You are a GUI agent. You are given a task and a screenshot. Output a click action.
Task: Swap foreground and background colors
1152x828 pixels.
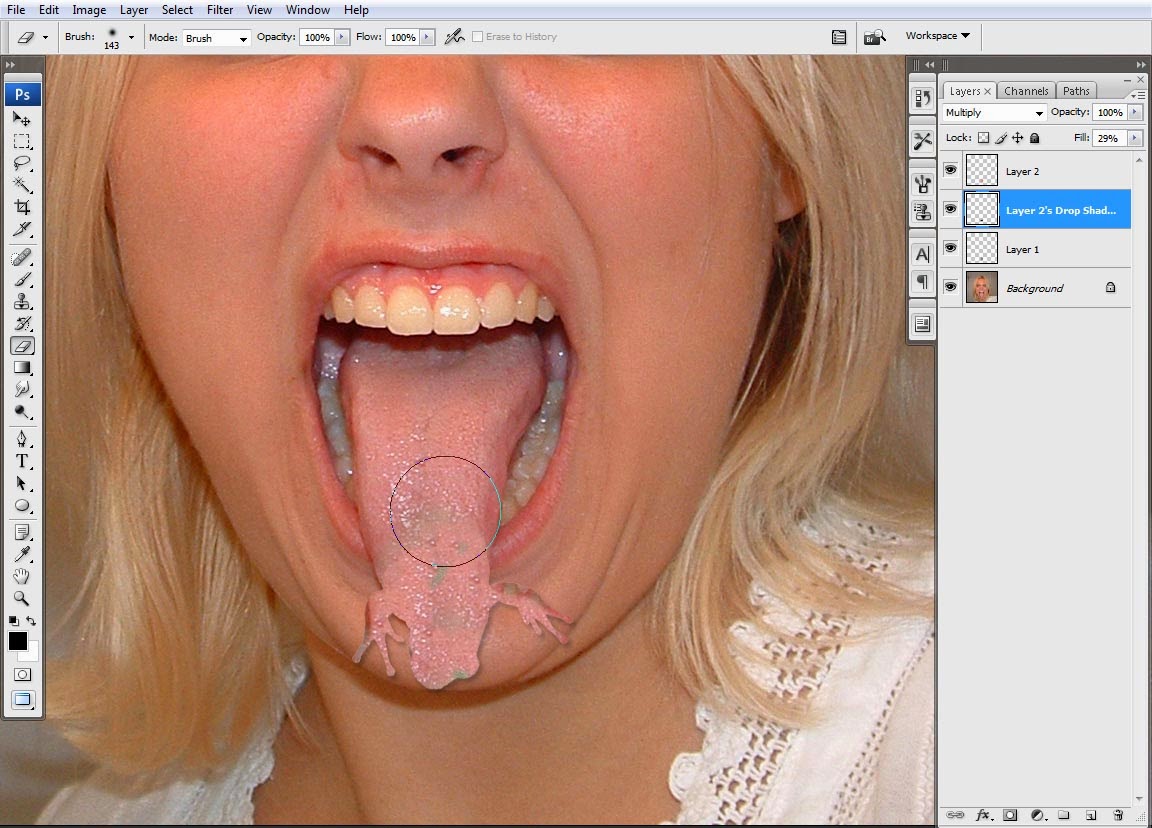point(31,621)
